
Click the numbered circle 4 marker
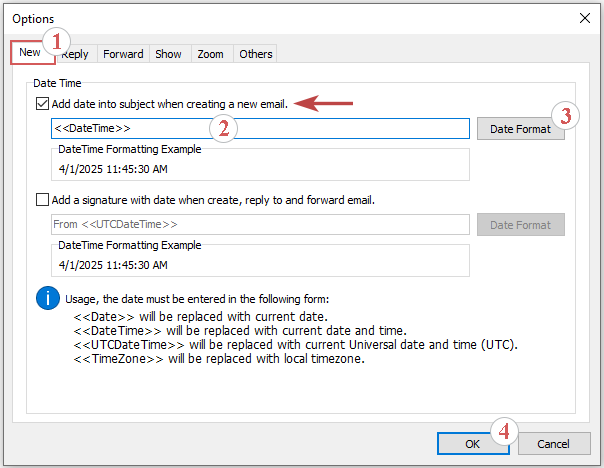click(505, 433)
